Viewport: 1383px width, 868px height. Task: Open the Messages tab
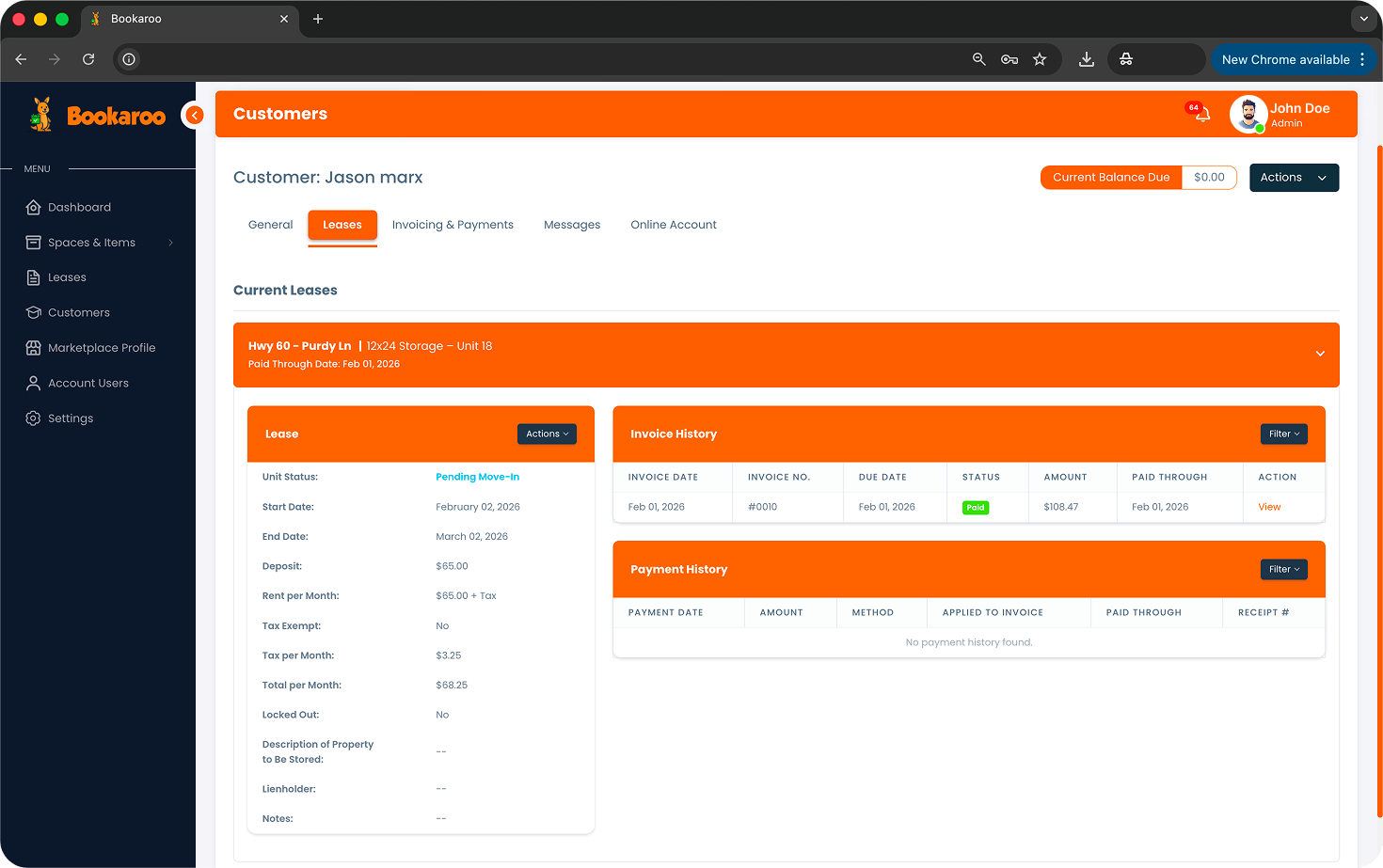point(571,225)
